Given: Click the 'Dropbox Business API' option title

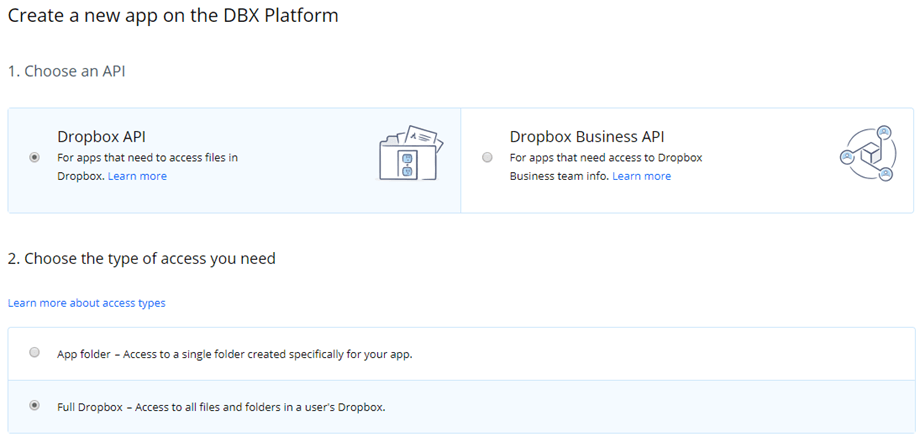Looking at the screenshot, I should (x=586, y=137).
